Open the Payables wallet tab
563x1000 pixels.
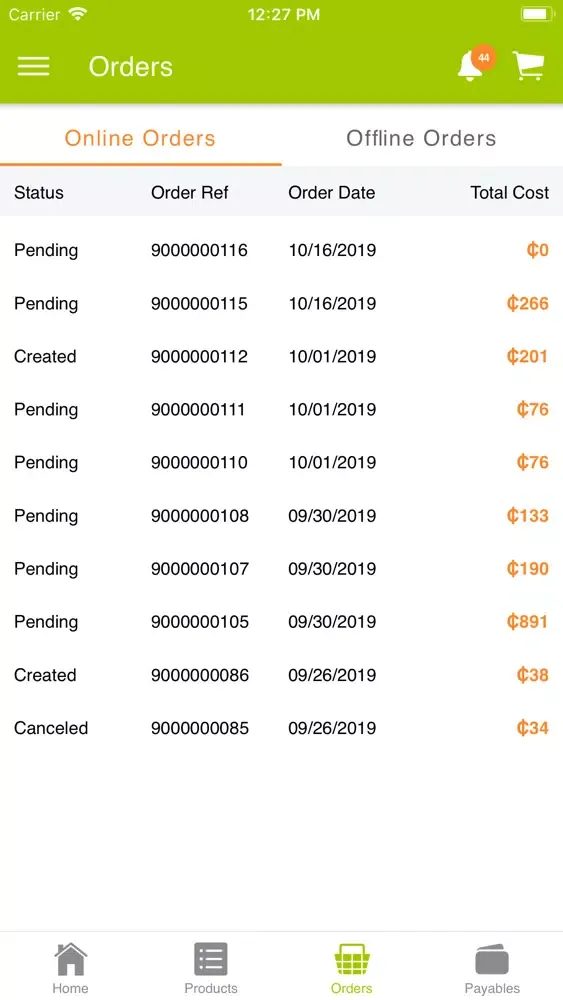click(492, 968)
